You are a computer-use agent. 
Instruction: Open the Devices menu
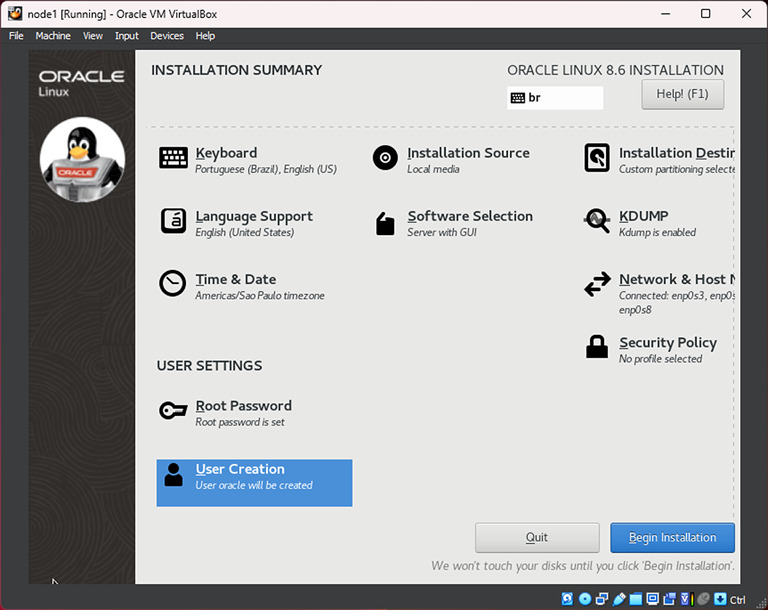click(x=167, y=36)
